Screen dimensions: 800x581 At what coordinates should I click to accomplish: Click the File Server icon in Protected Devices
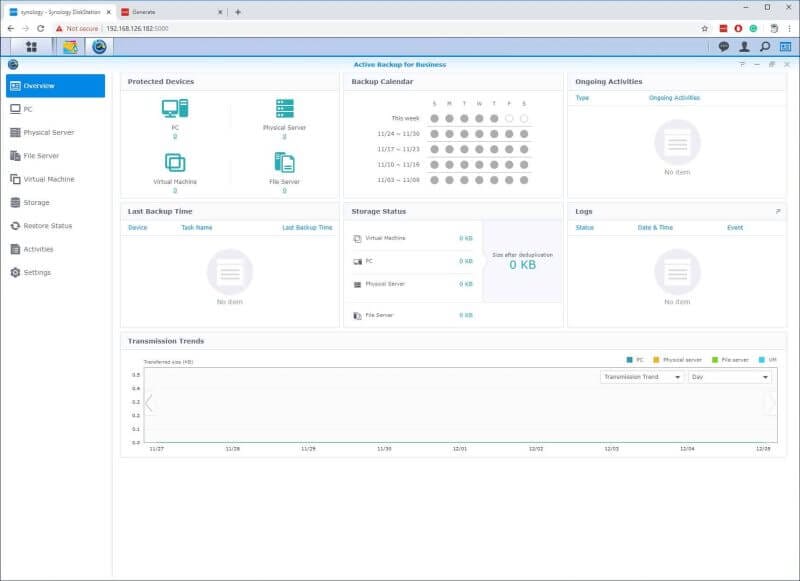click(x=286, y=160)
